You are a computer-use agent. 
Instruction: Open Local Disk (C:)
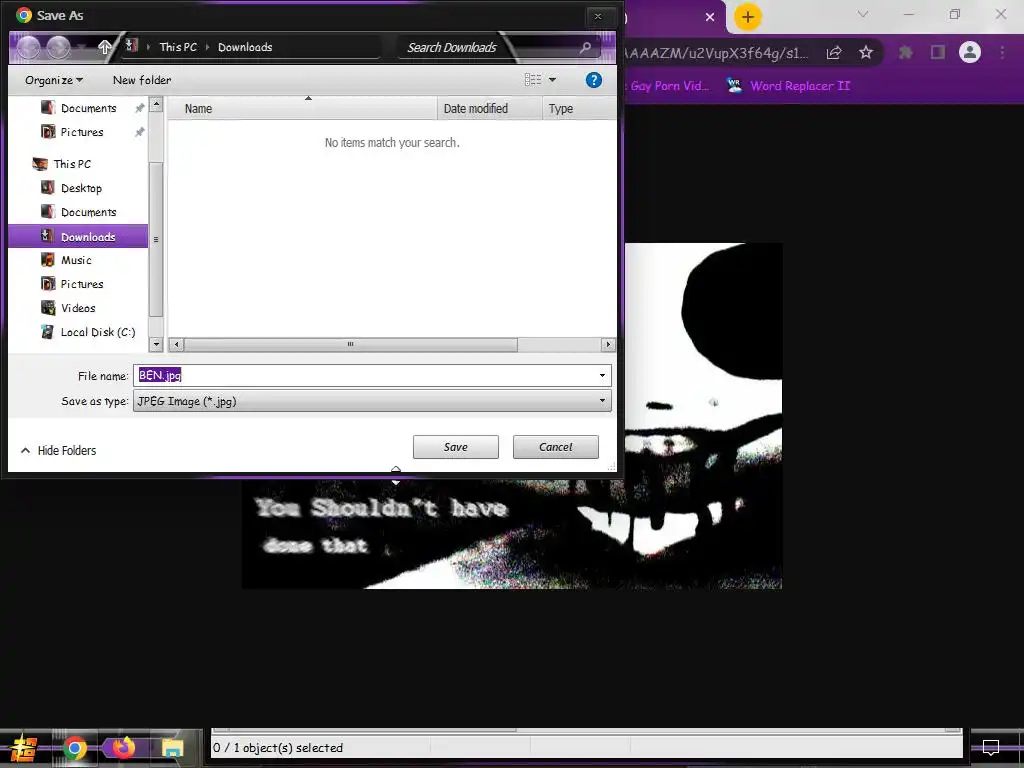pyautogui.click(x=97, y=332)
